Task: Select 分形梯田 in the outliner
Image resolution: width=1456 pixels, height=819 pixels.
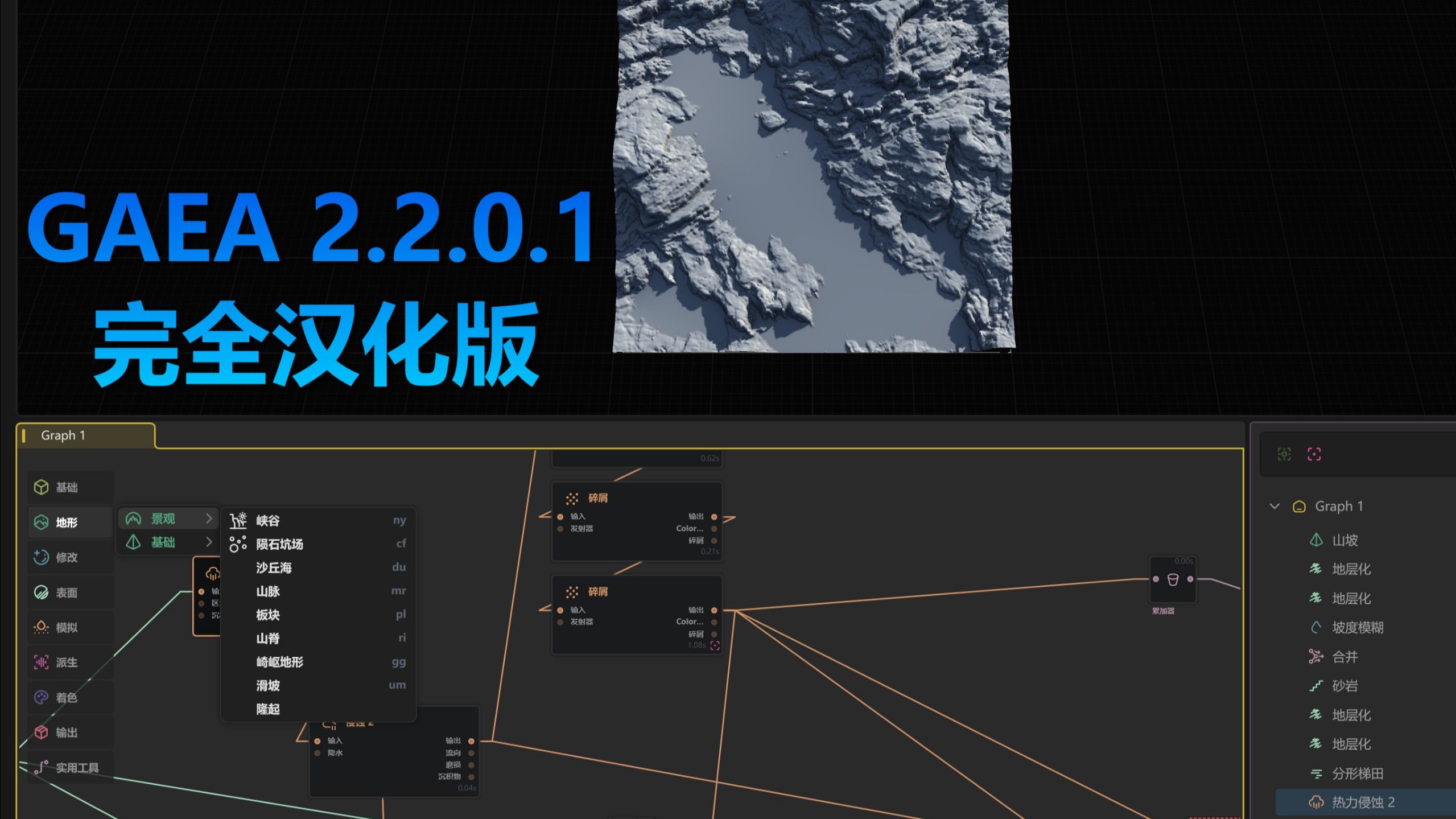Action: point(1358,773)
